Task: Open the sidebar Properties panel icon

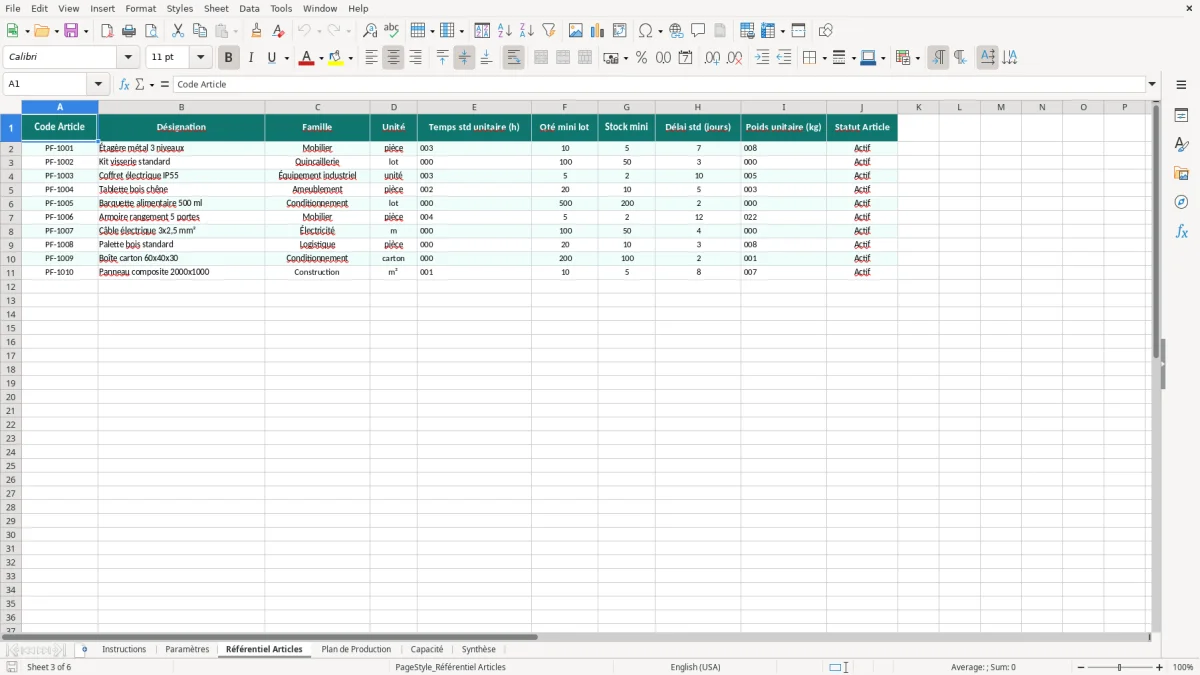Action: point(1181,115)
